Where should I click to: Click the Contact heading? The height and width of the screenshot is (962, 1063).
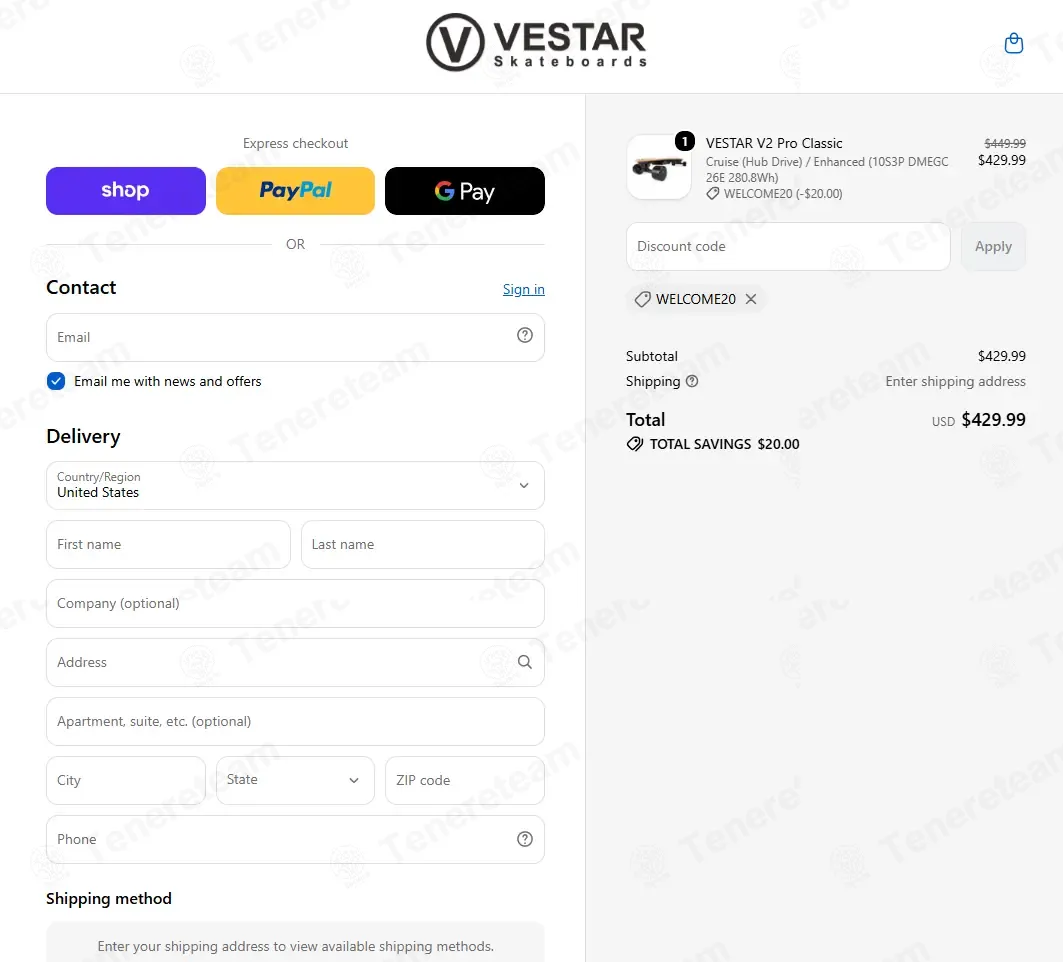click(81, 287)
